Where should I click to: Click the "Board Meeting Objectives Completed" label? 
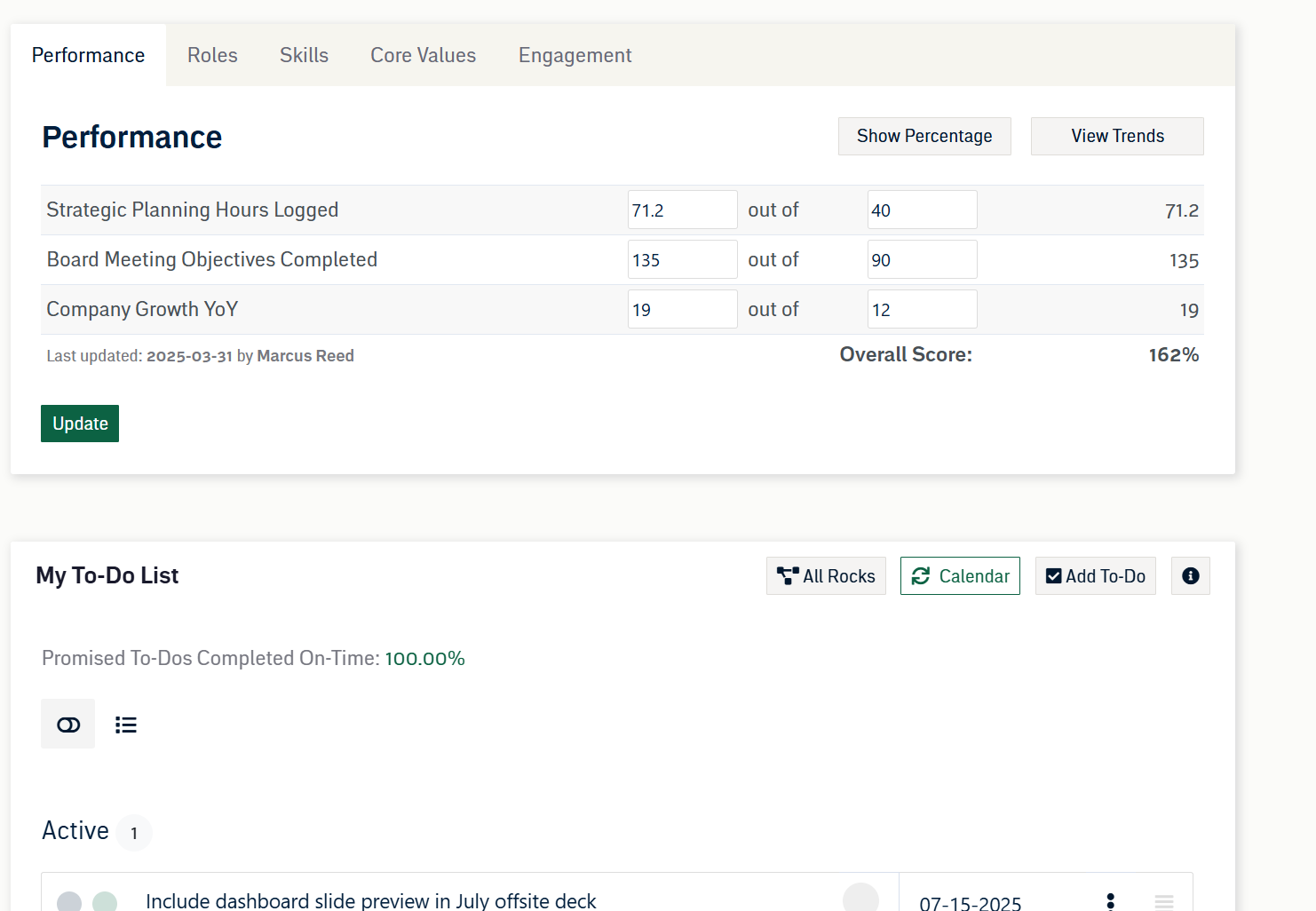coord(212,259)
